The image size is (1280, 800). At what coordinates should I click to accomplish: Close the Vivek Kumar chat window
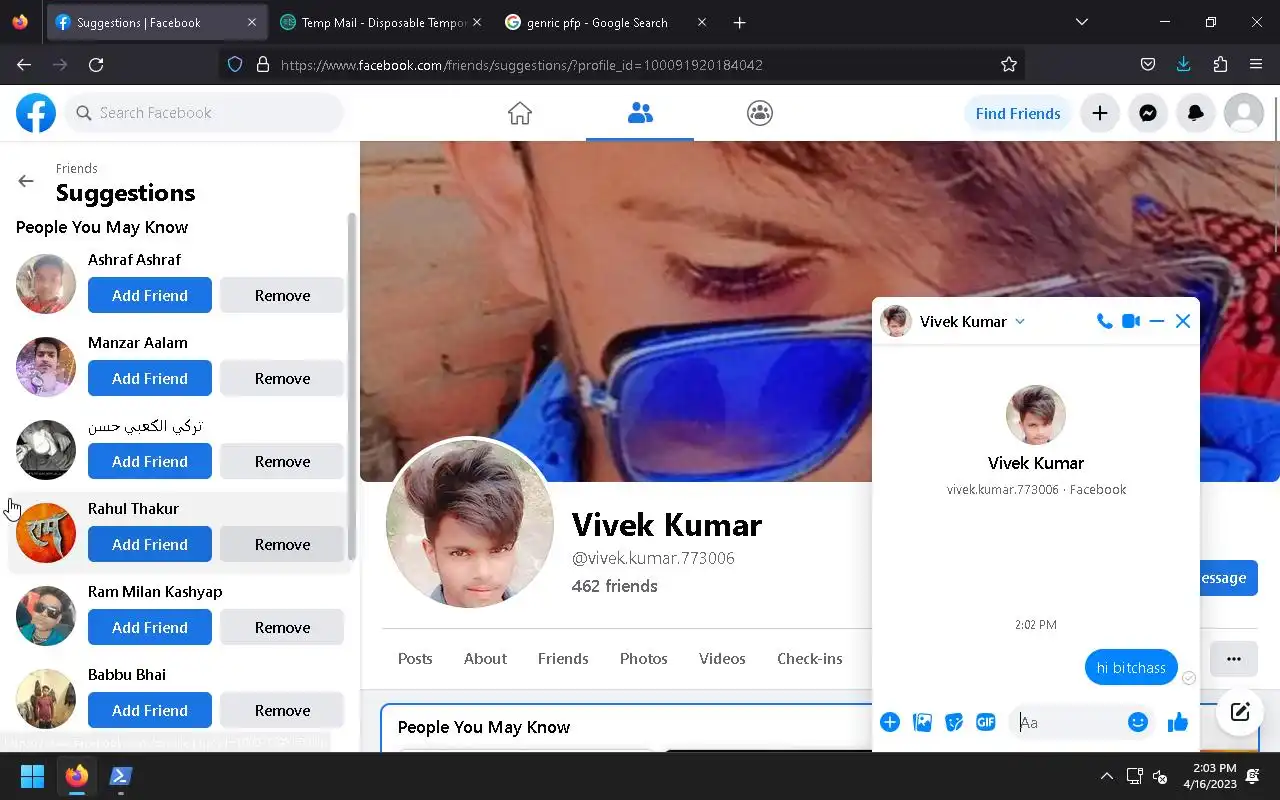click(x=1183, y=321)
